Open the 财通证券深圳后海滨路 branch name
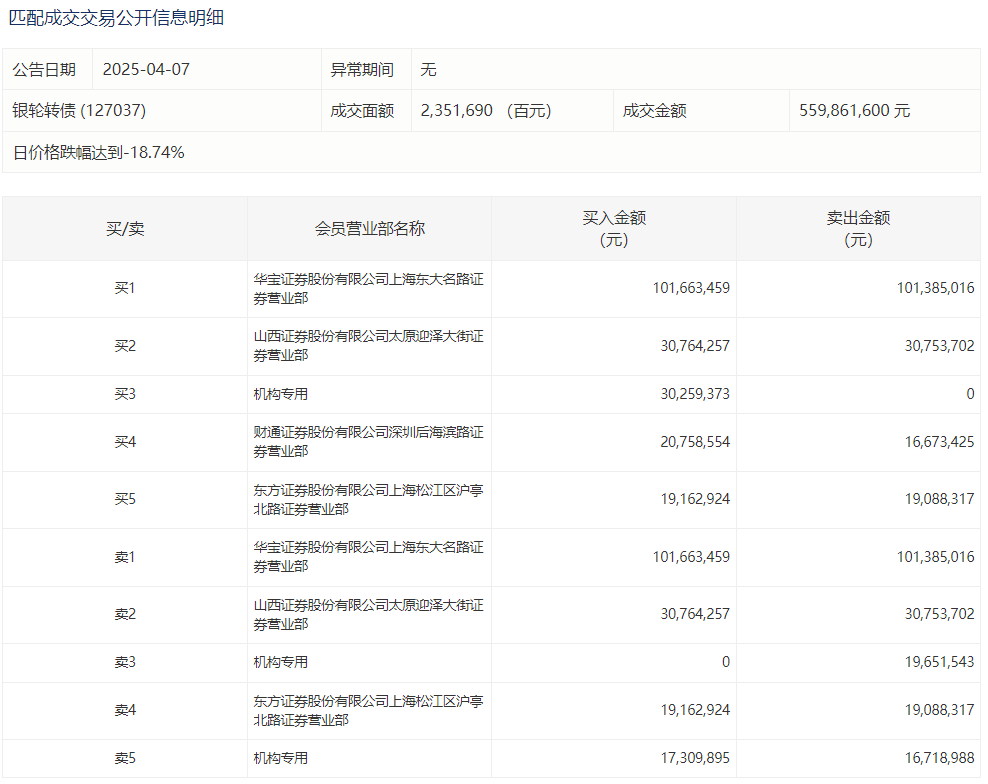988x784 pixels. tap(368, 442)
